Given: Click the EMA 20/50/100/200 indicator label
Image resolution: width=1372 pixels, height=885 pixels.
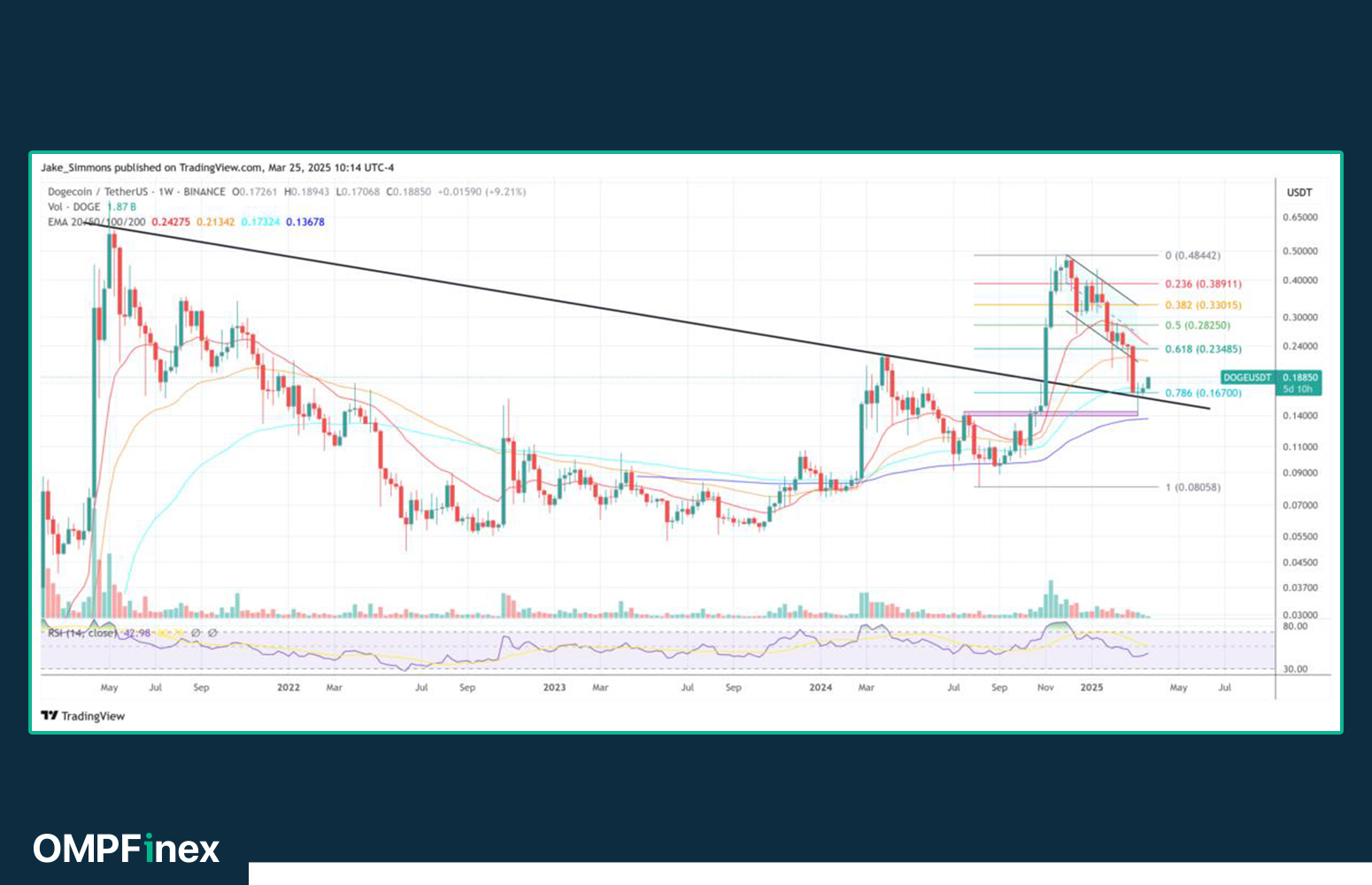Looking at the screenshot, I should click(x=96, y=222).
